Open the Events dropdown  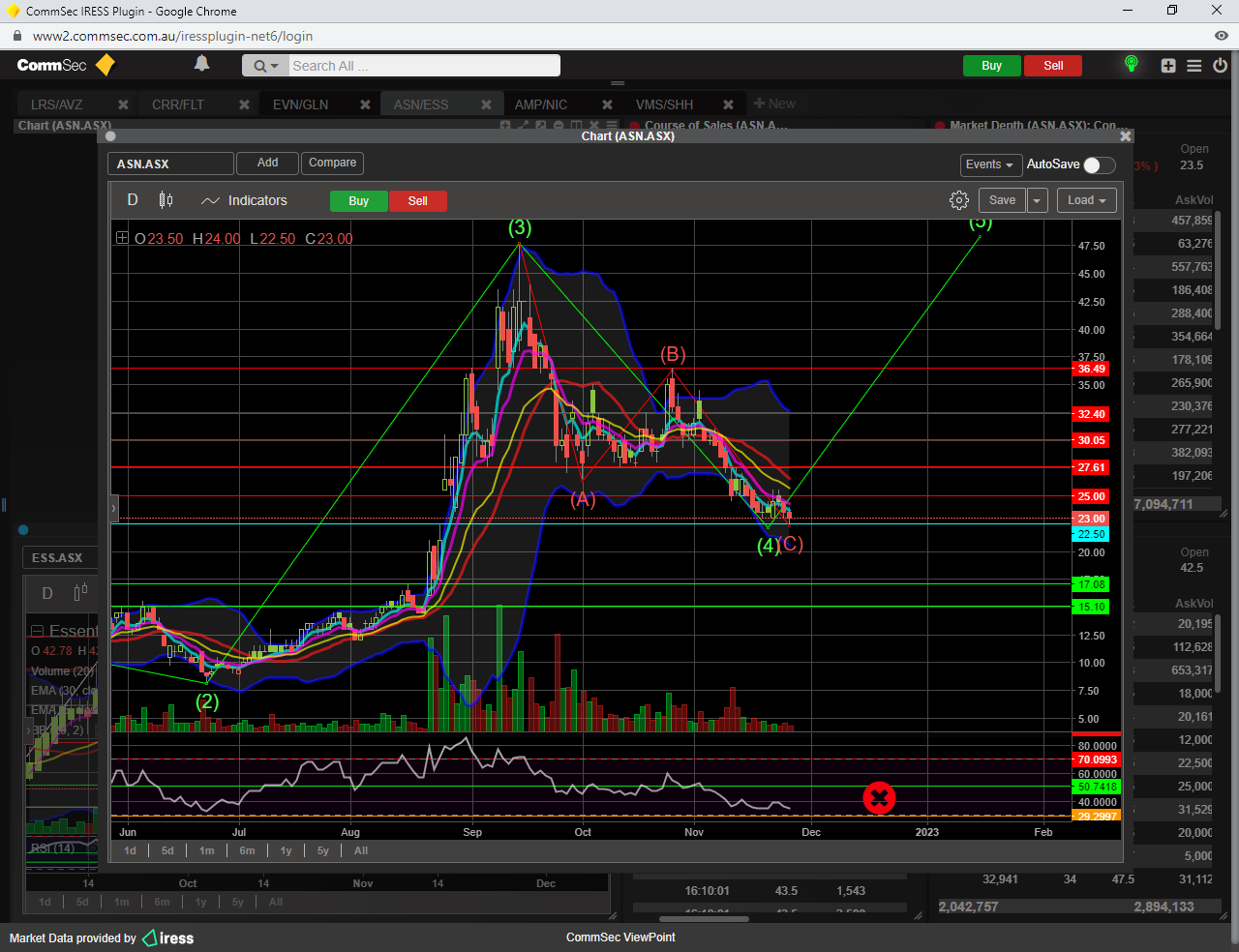tap(989, 164)
